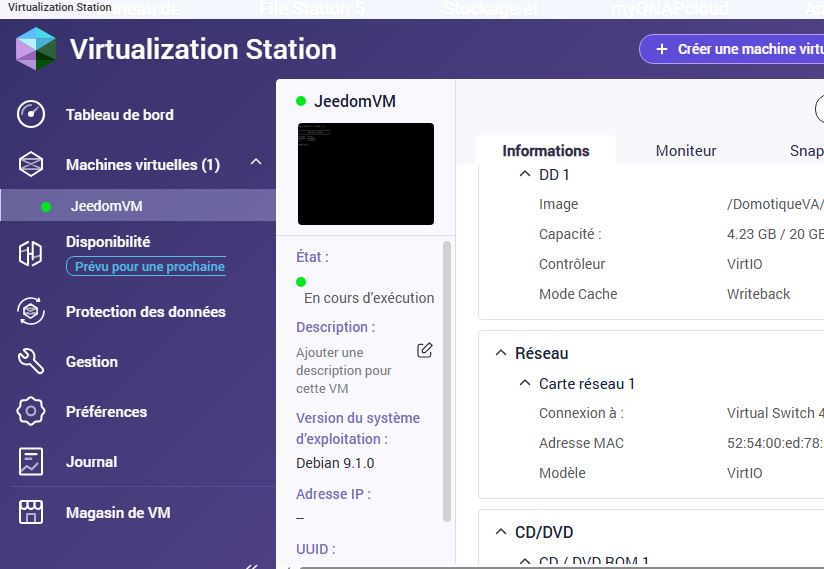Click the MAC address 52:54:00:ed:78 value

pyautogui.click(x=775, y=443)
